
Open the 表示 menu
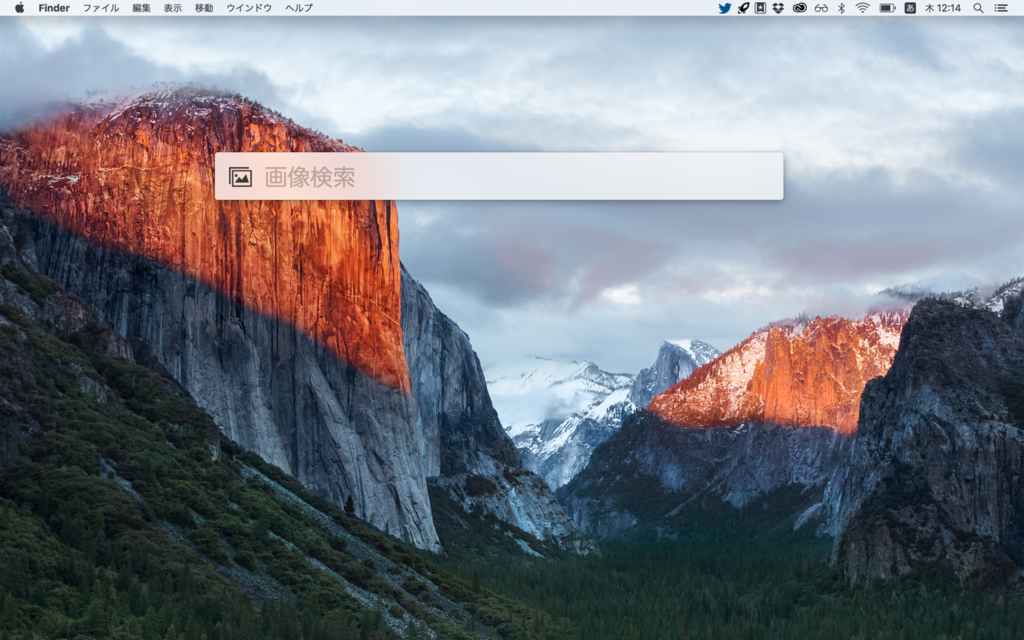[x=172, y=8]
